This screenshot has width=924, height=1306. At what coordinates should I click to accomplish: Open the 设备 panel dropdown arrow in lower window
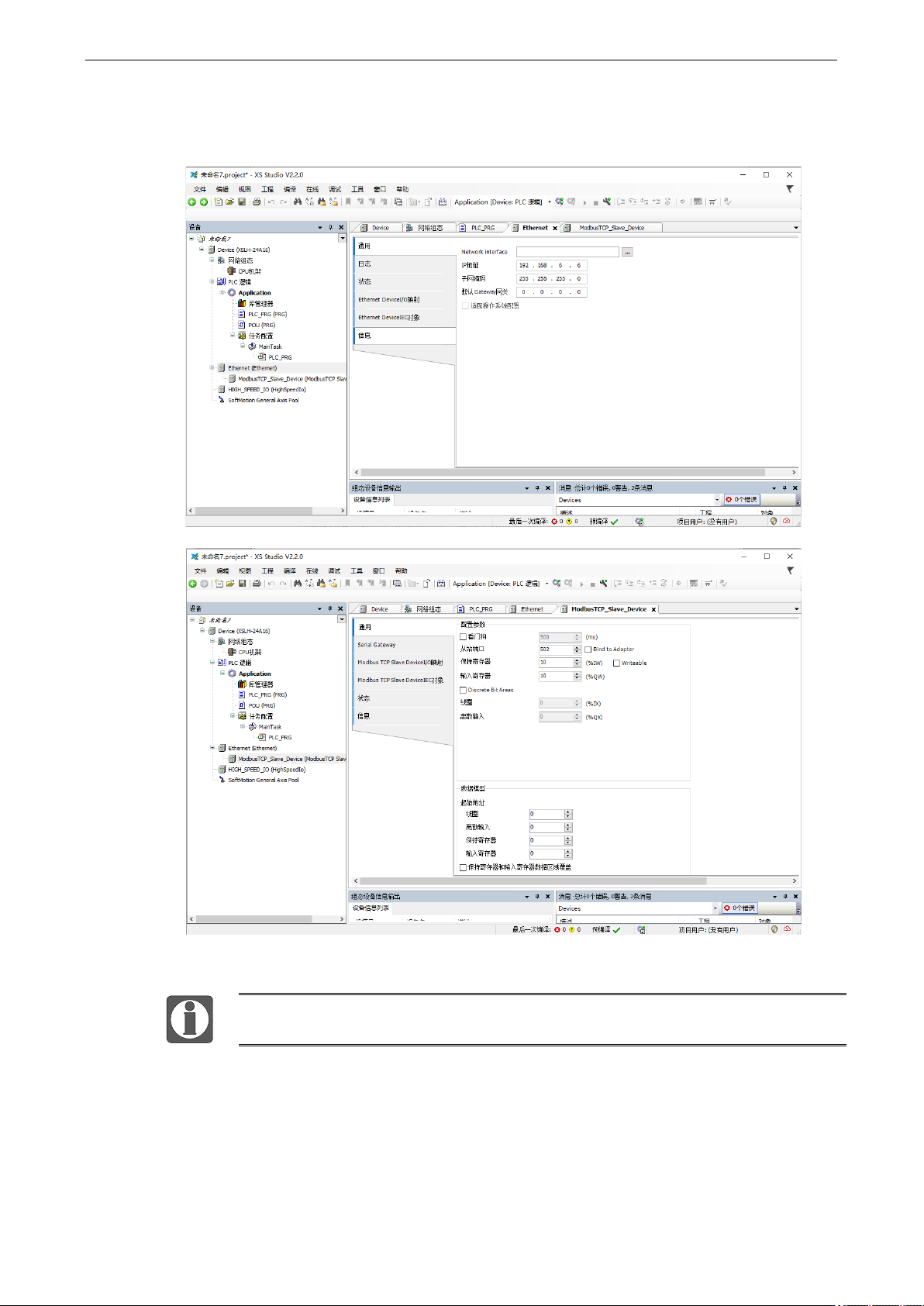coord(319,608)
